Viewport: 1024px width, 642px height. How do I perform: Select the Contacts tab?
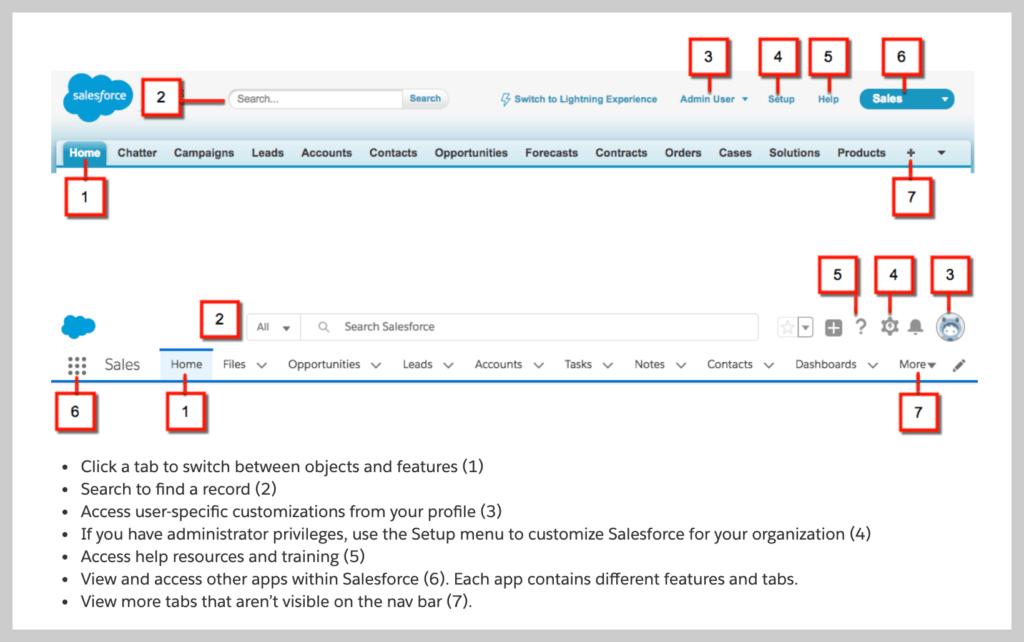[x=392, y=152]
